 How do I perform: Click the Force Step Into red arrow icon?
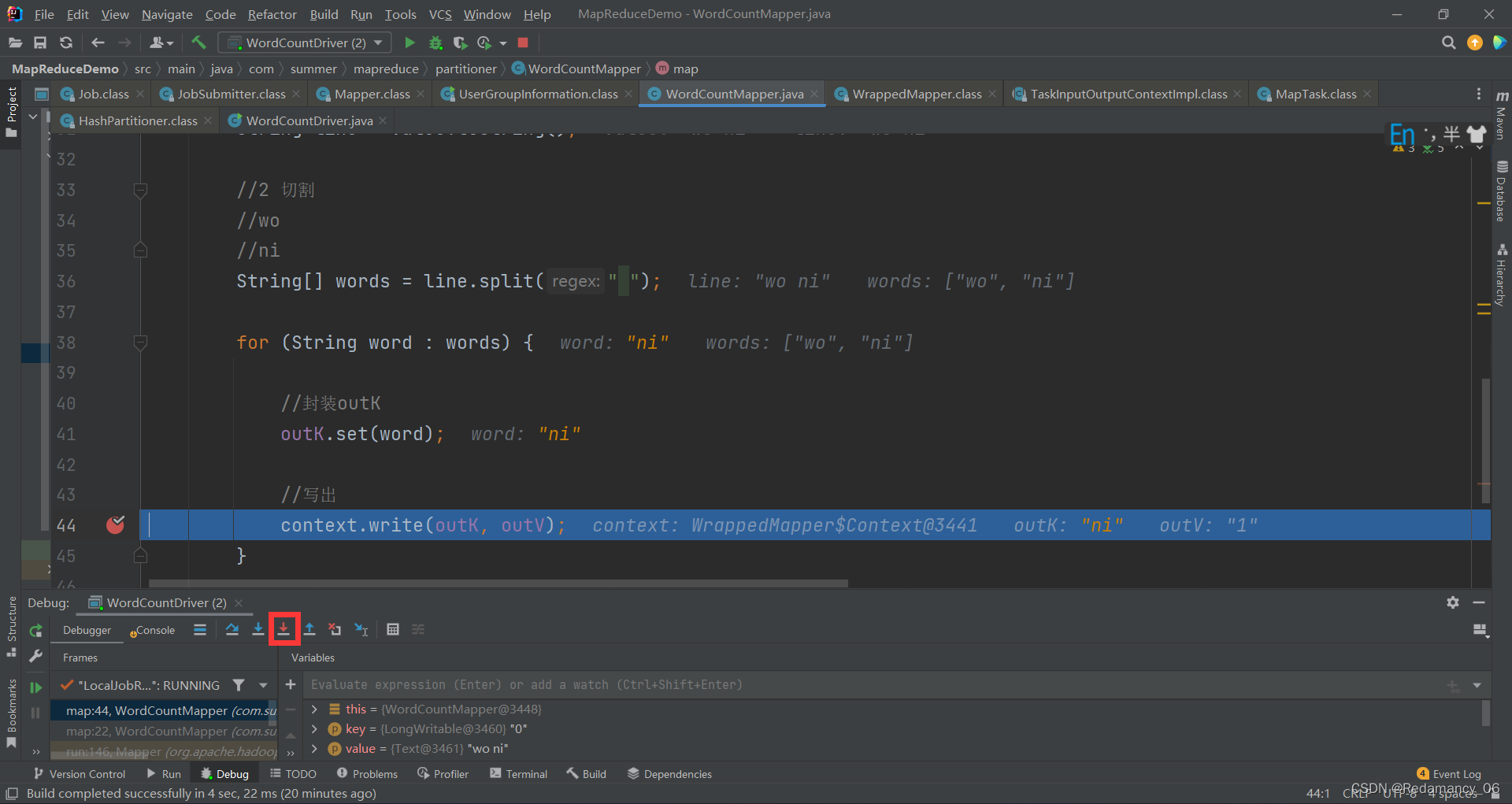point(283,629)
